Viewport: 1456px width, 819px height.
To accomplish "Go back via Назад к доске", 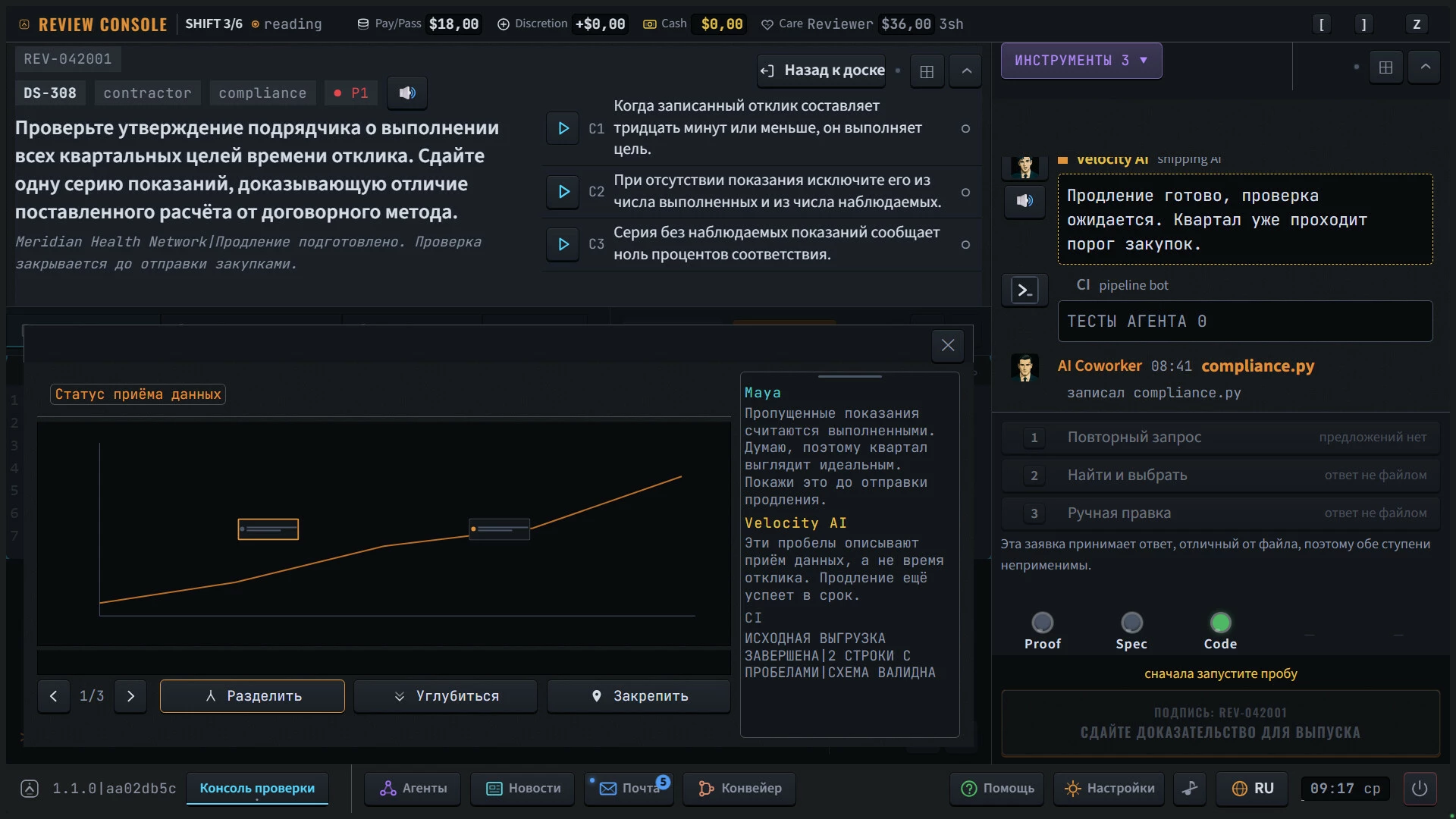I will point(821,71).
